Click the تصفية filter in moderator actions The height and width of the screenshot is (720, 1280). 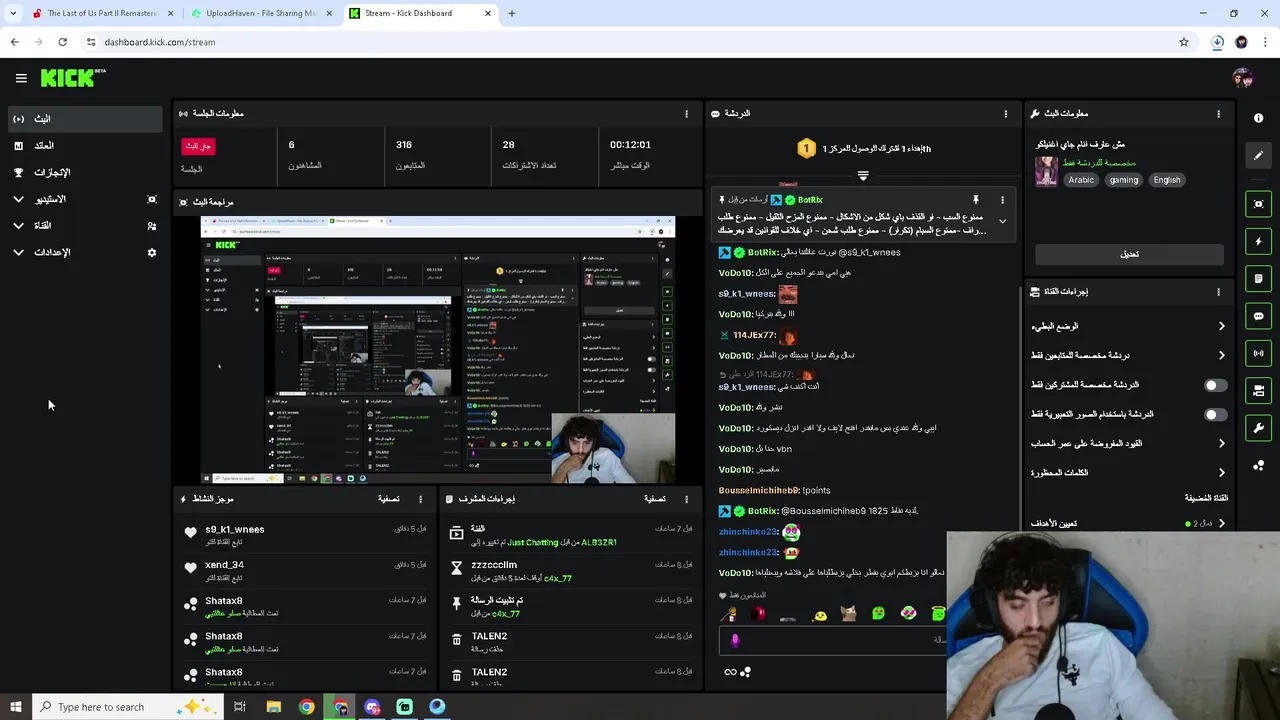[x=655, y=499]
